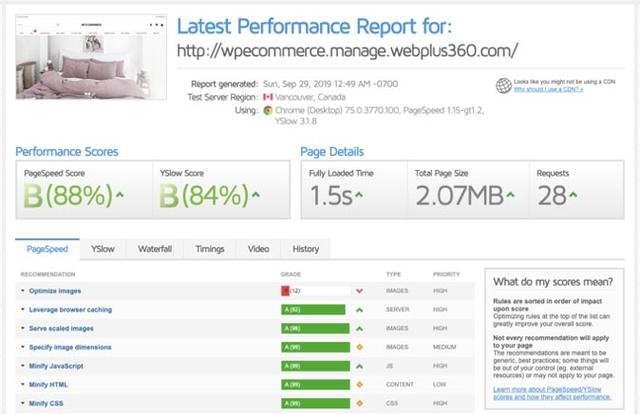Click the green grade bar for Minify CSS
The width and height of the screenshot is (640, 414).
(316, 403)
